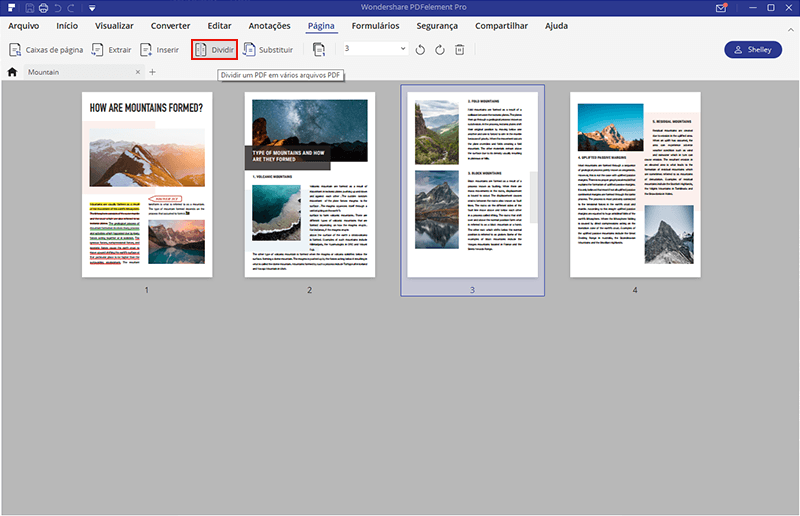Open the Ajuda menu

point(556,26)
